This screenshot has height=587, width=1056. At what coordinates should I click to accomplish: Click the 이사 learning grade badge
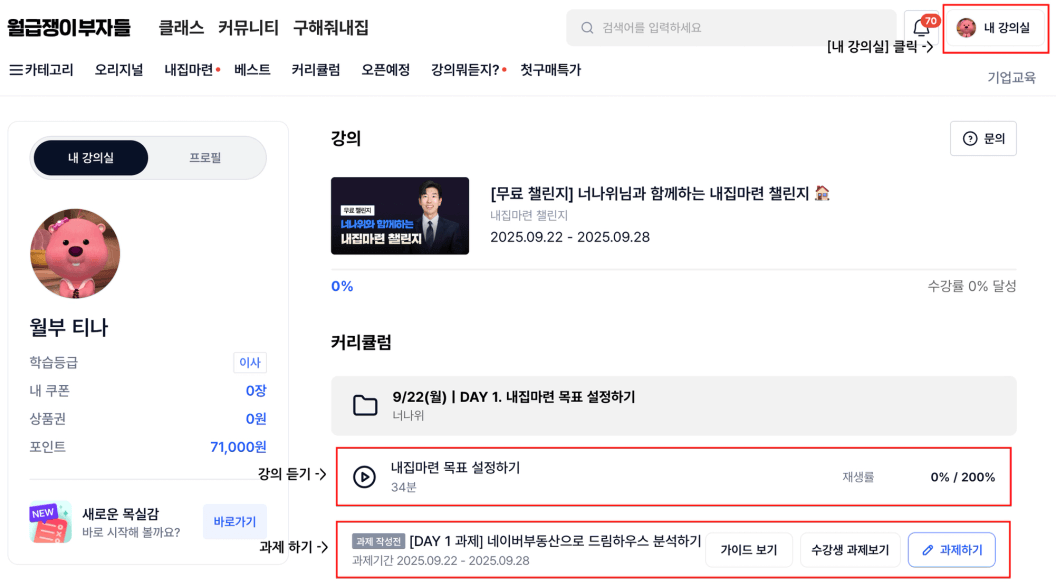coord(250,362)
